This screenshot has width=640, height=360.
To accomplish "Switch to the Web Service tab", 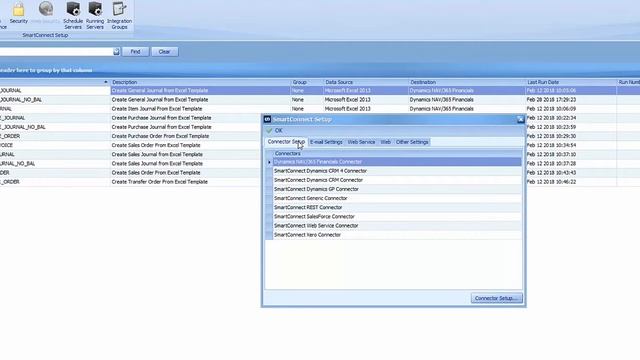I will 361,142.
